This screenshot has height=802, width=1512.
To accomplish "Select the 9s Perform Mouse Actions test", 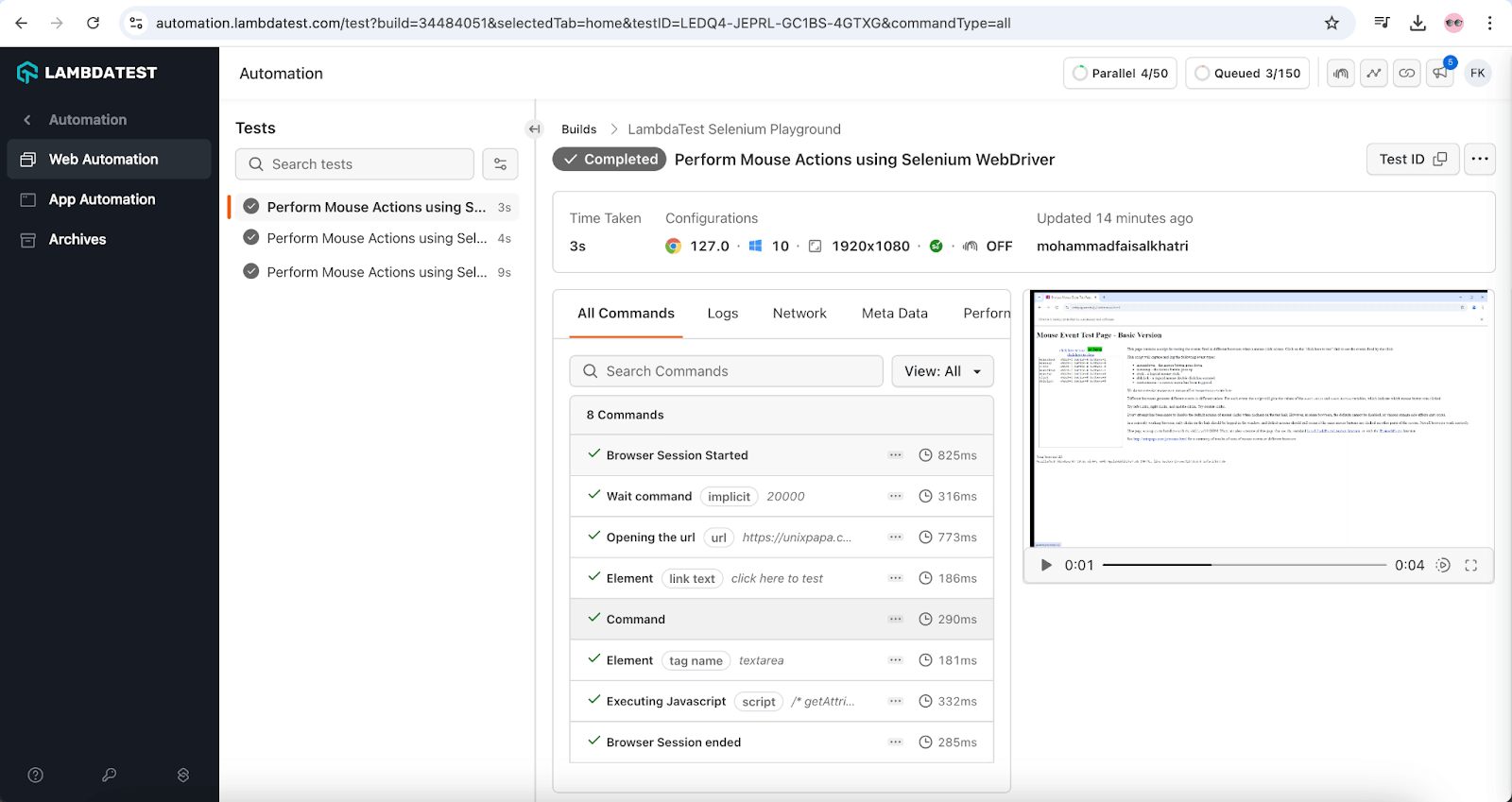I will [x=374, y=272].
